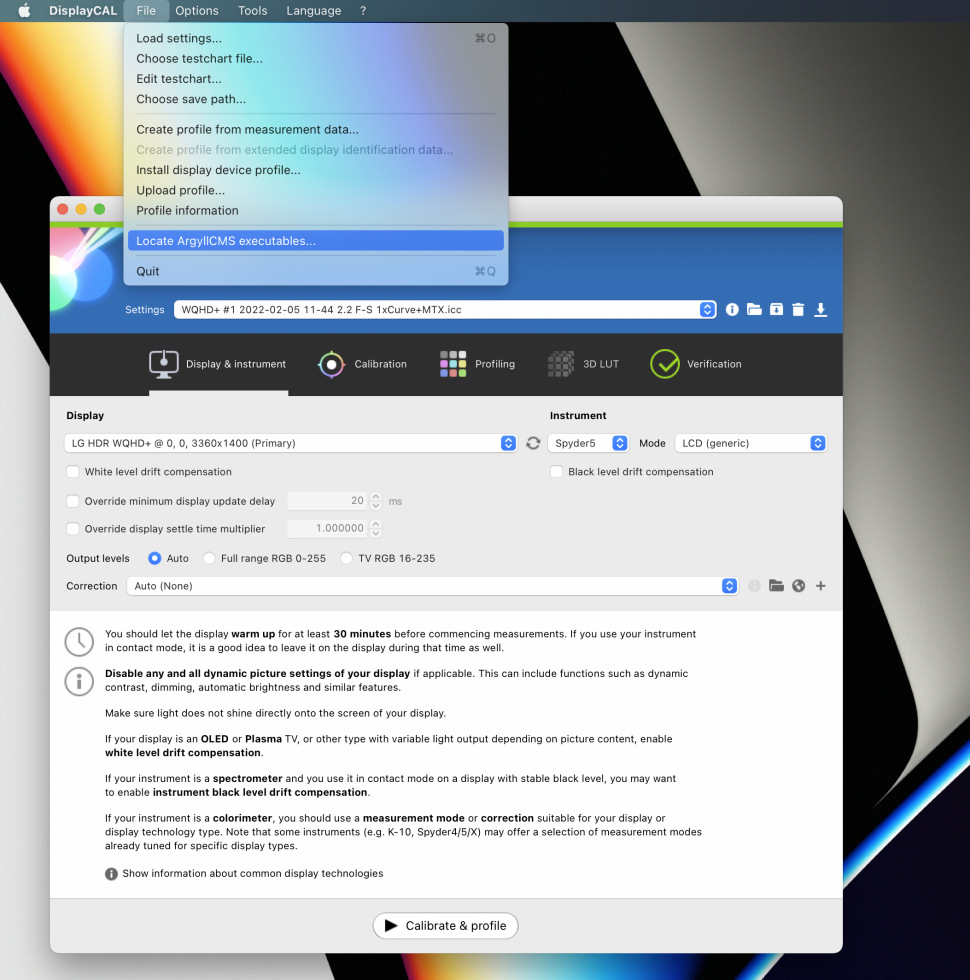Click the profile info icon beside Settings
The width and height of the screenshot is (970, 980).
[732, 309]
